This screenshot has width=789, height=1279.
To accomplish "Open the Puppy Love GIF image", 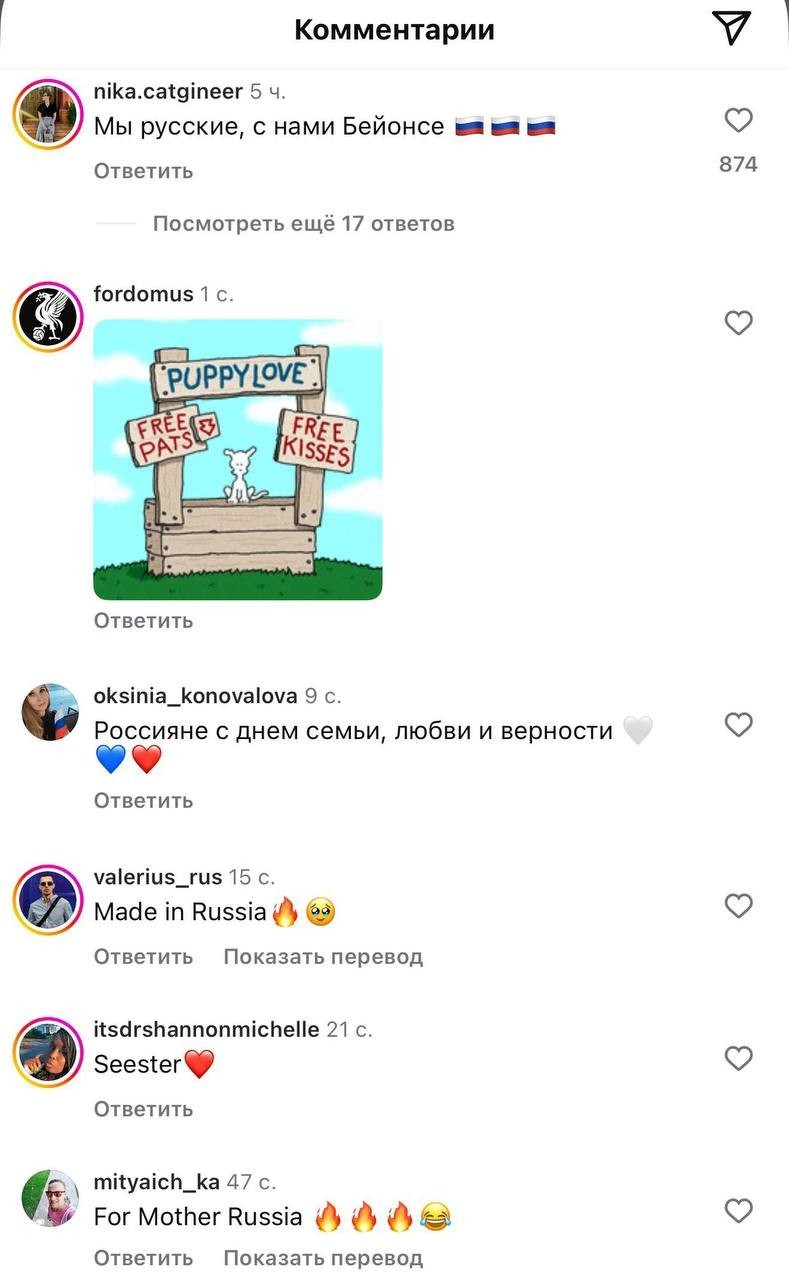I will 238,459.
